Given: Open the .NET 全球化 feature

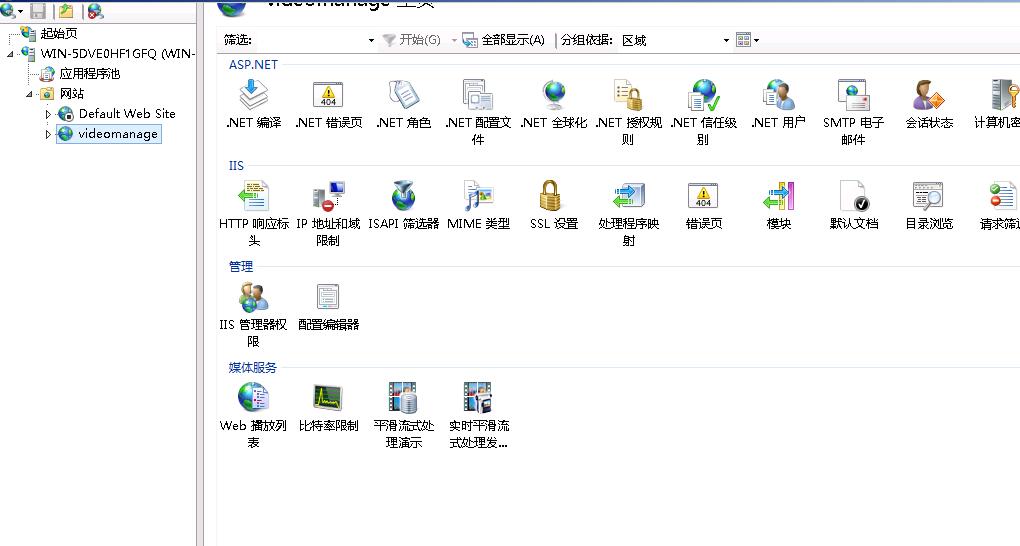Looking at the screenshot, I should (554, 104).
